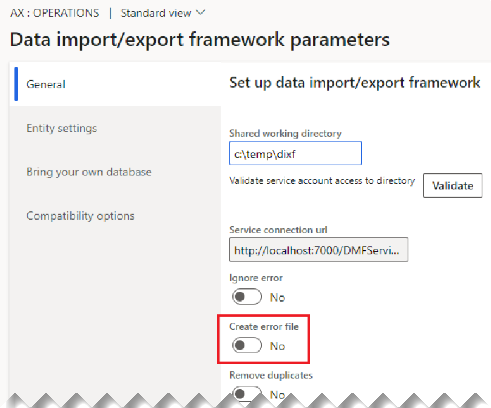
Task: Click the Service connection url field
Action: click(319, 250)
